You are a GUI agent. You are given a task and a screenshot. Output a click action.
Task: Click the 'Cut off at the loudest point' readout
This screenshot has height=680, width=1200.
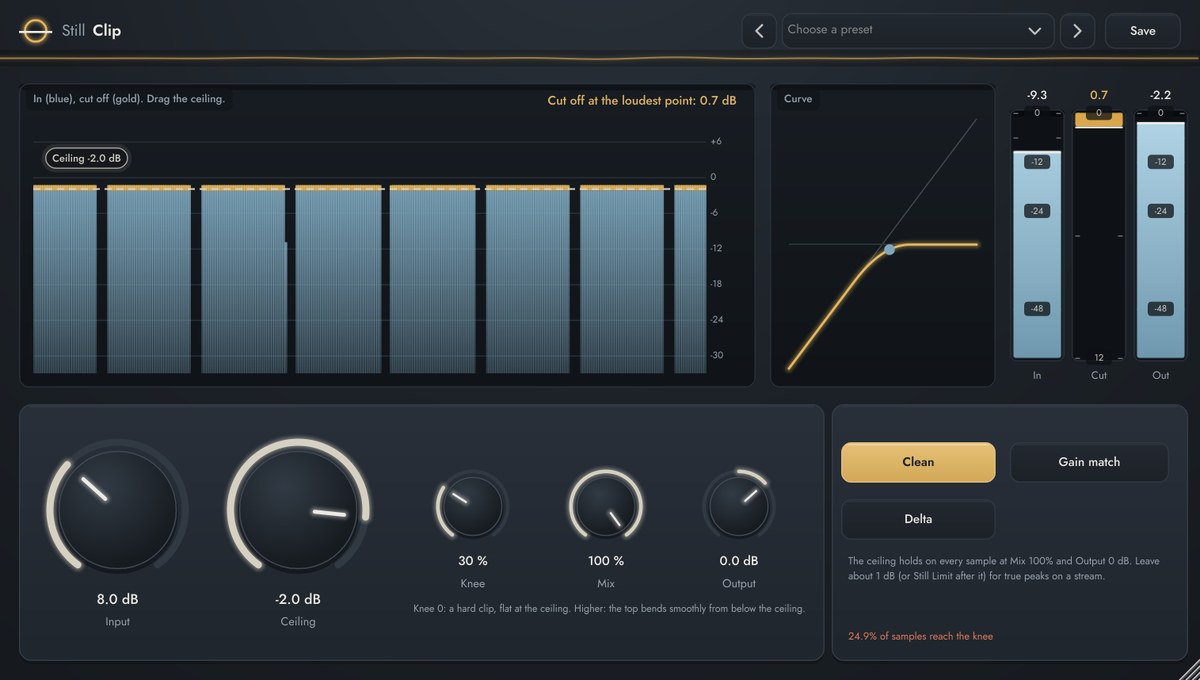pos(642,100)
